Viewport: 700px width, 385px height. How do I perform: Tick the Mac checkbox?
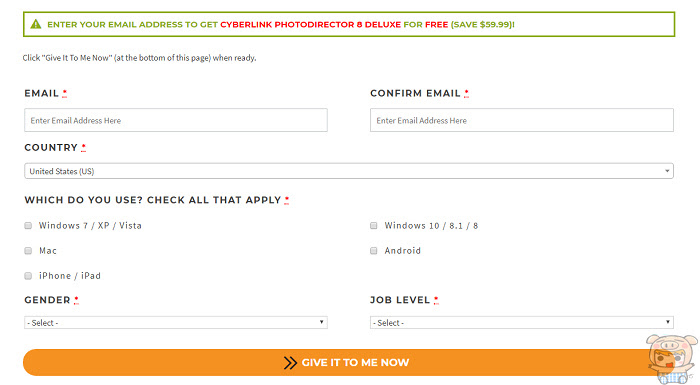point(28,251)
